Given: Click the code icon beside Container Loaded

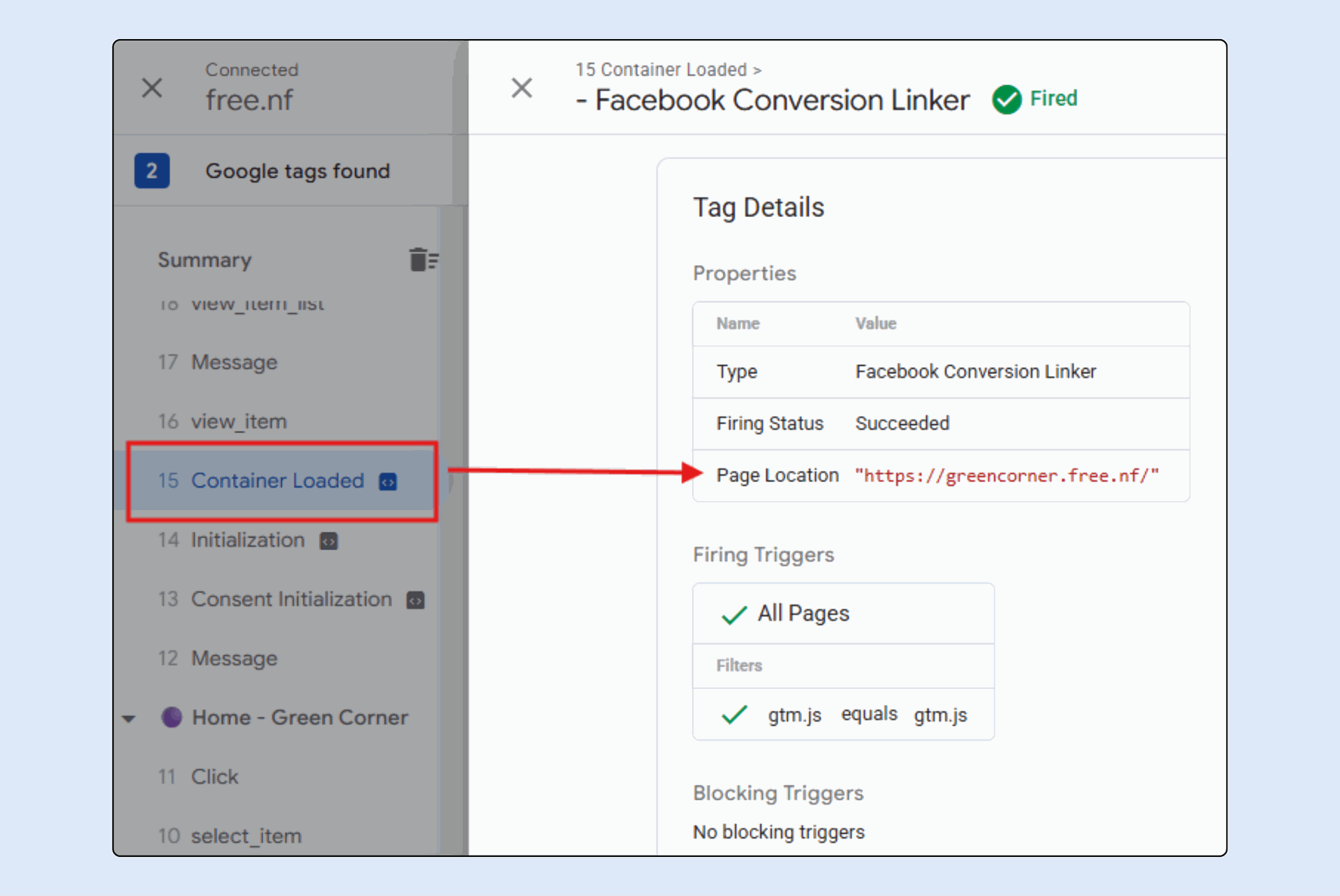Looking at the screenshot, I should tap(388, 481).
